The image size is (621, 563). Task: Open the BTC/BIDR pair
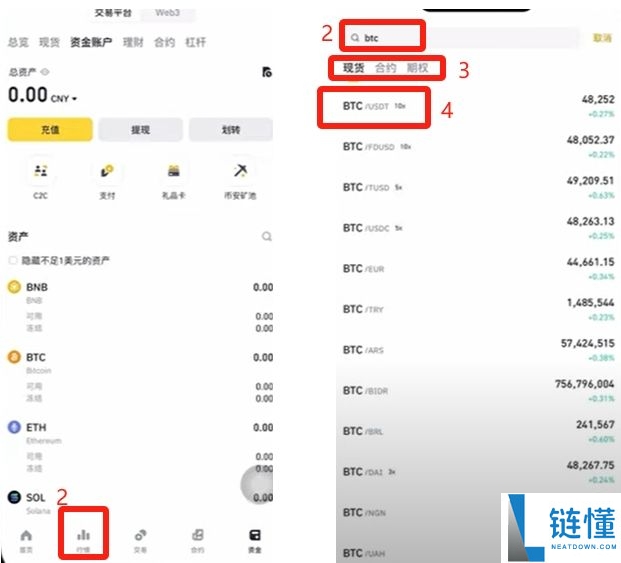coord(478,391)
